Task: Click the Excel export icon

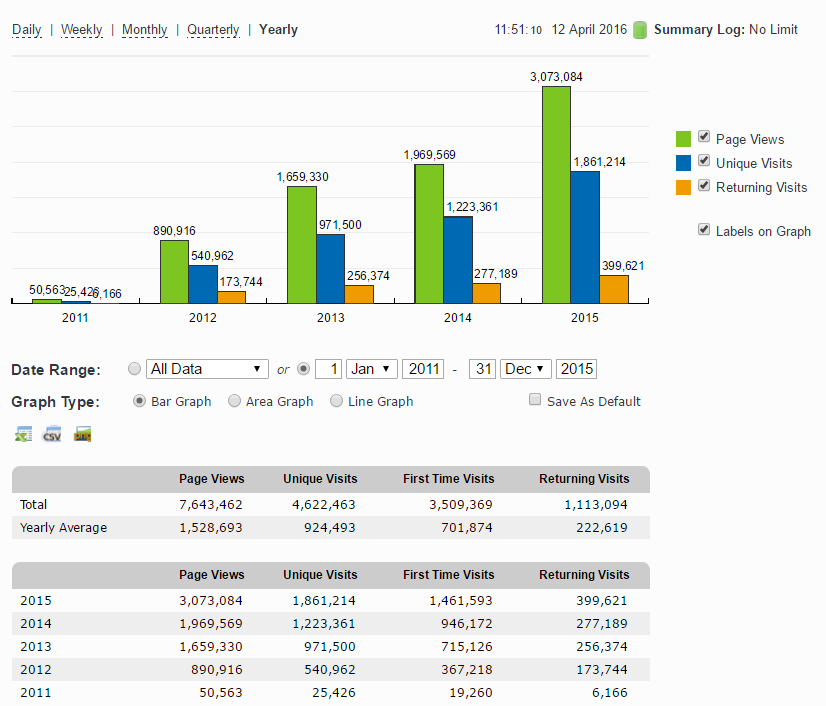Action: (x=23, y=434)
